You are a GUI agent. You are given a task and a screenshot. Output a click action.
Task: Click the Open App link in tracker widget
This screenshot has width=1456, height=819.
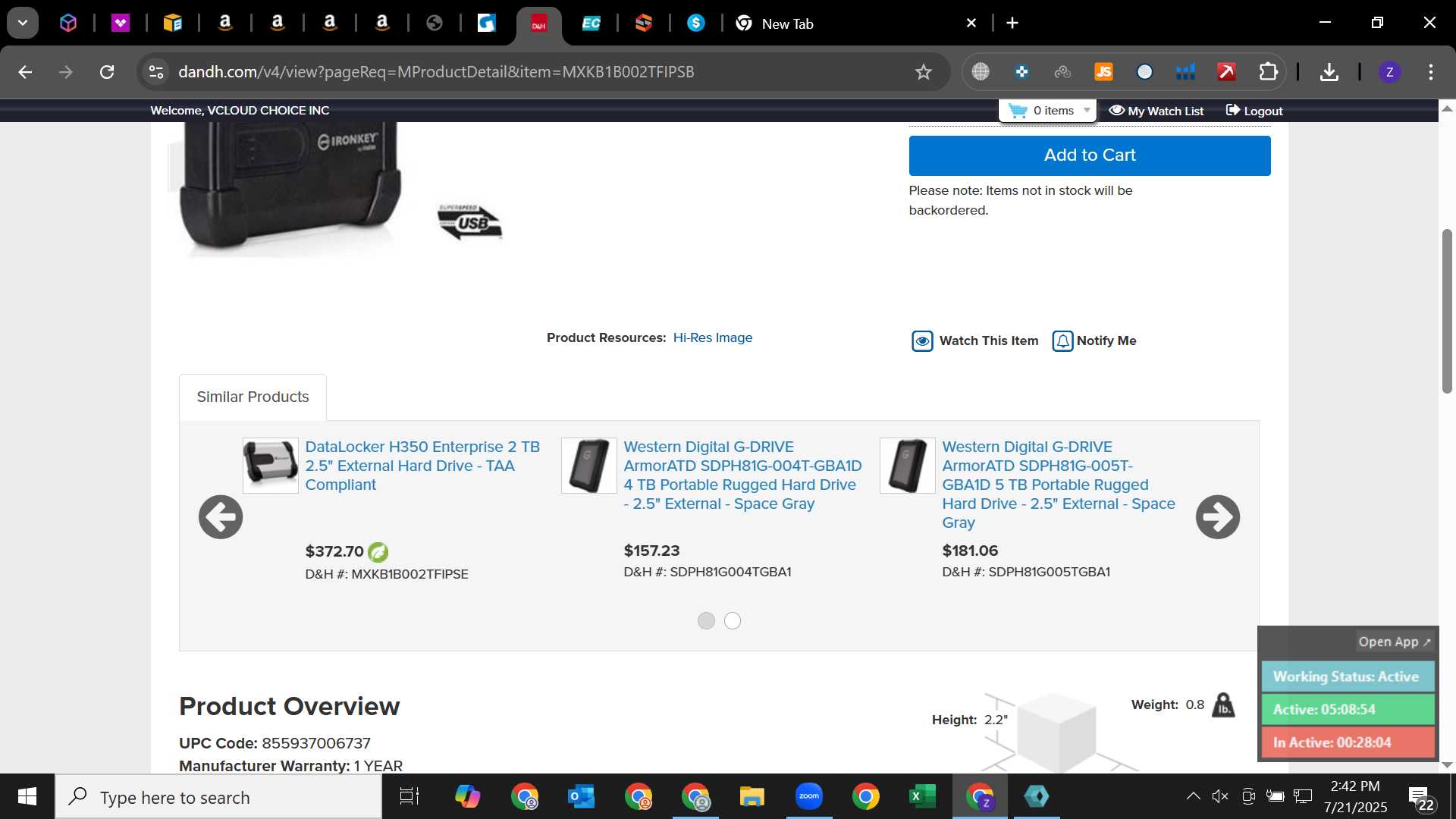pos(1394,642)
